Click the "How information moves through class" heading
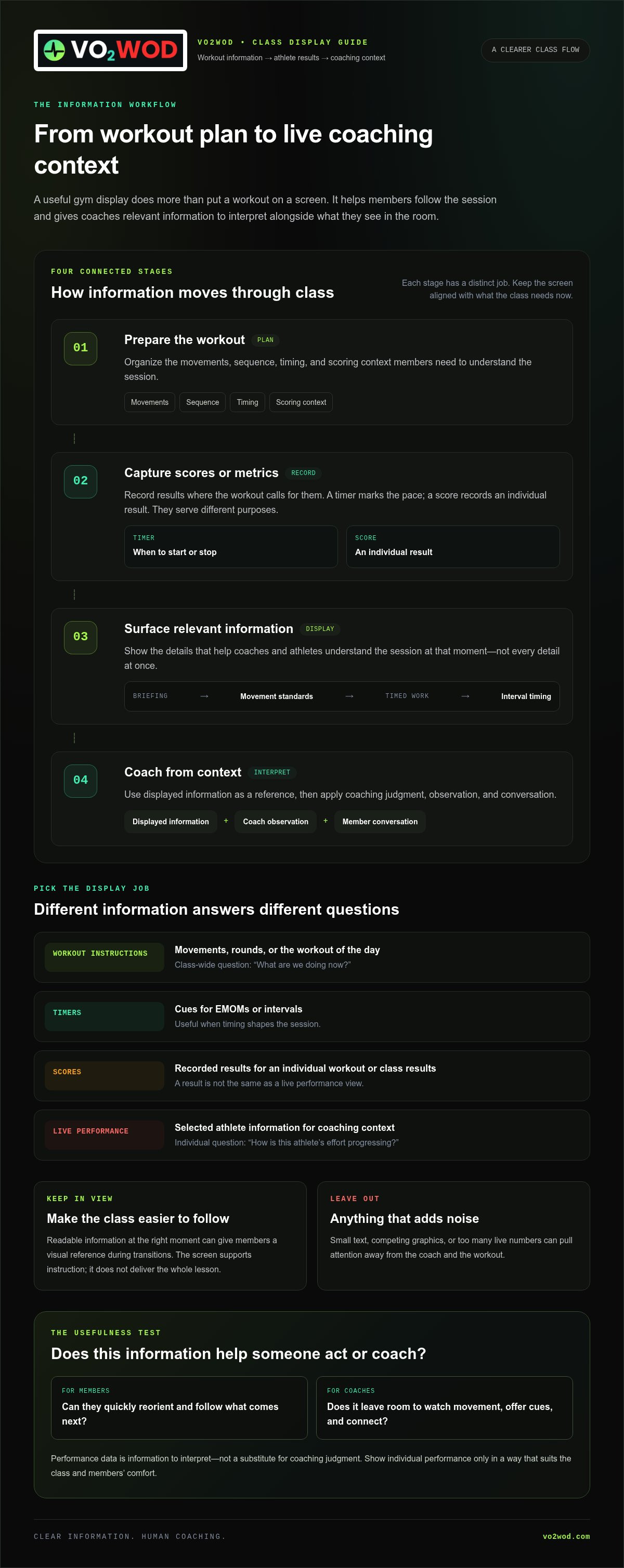 (192, 293)
